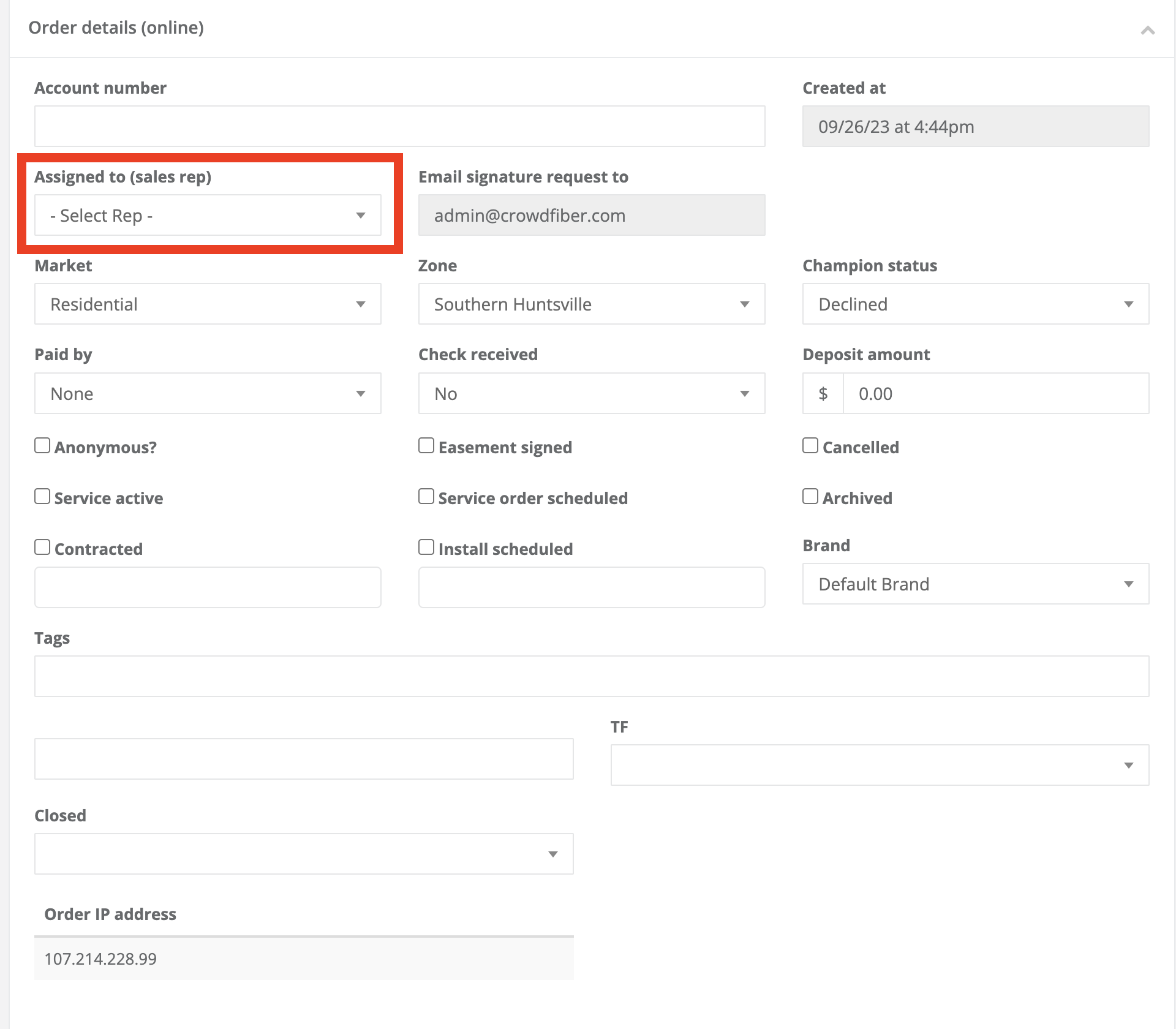Open the Select Rep dropdown
Screen dimensions: 1176x1029
tap(208, 215)
